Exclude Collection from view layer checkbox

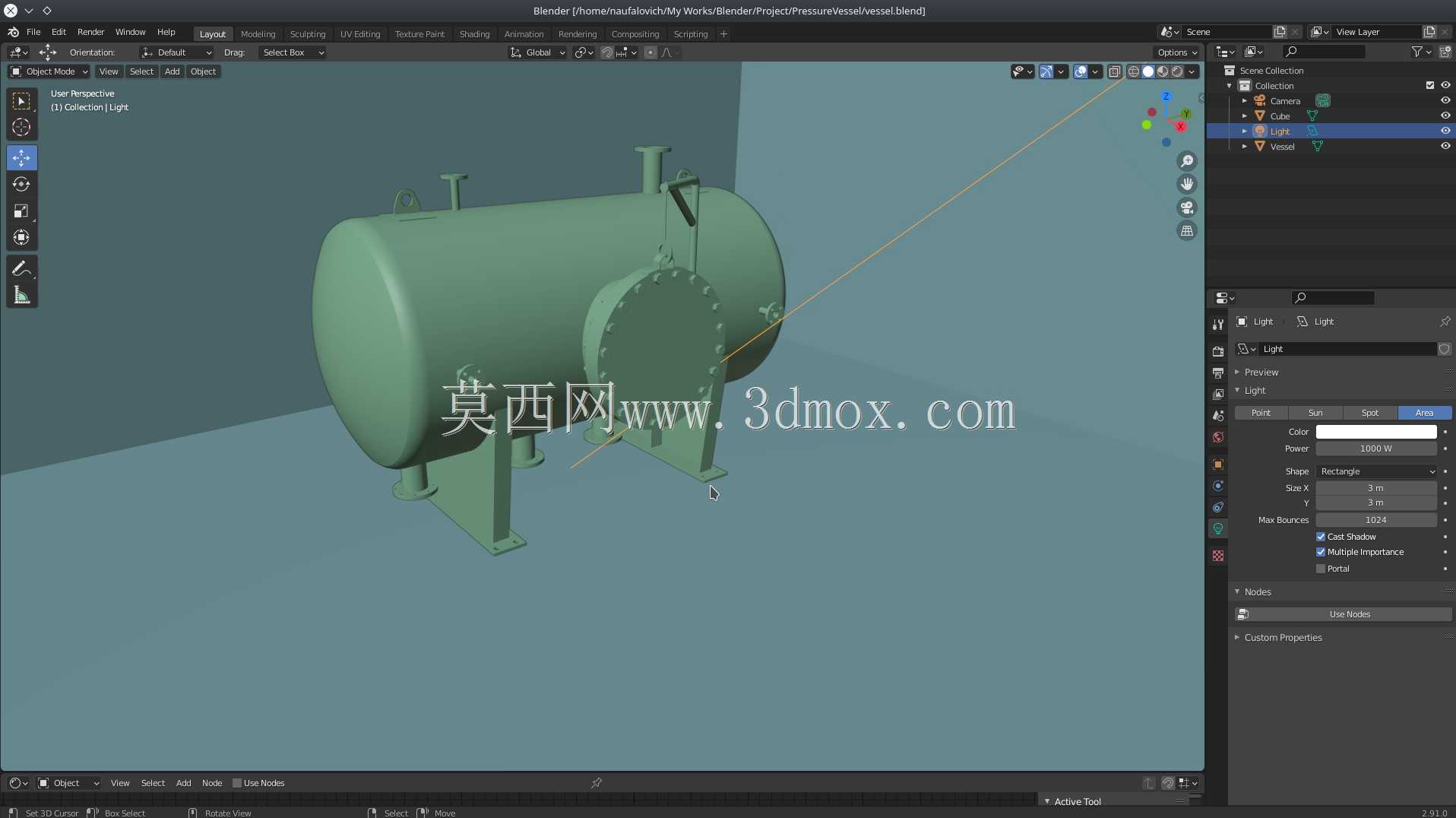1429,86
